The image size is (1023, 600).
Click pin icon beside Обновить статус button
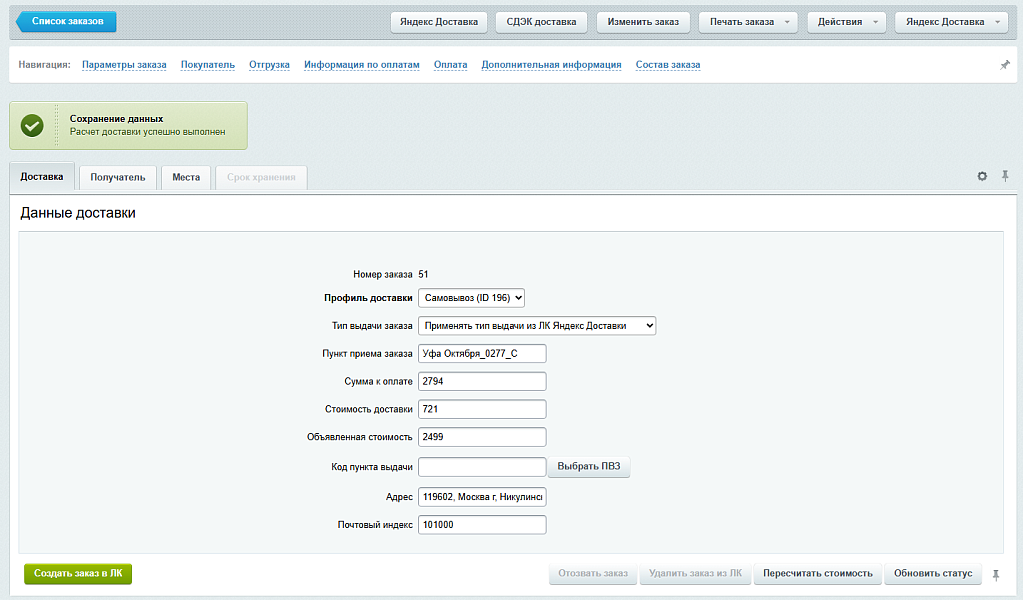tap(995, 574)
